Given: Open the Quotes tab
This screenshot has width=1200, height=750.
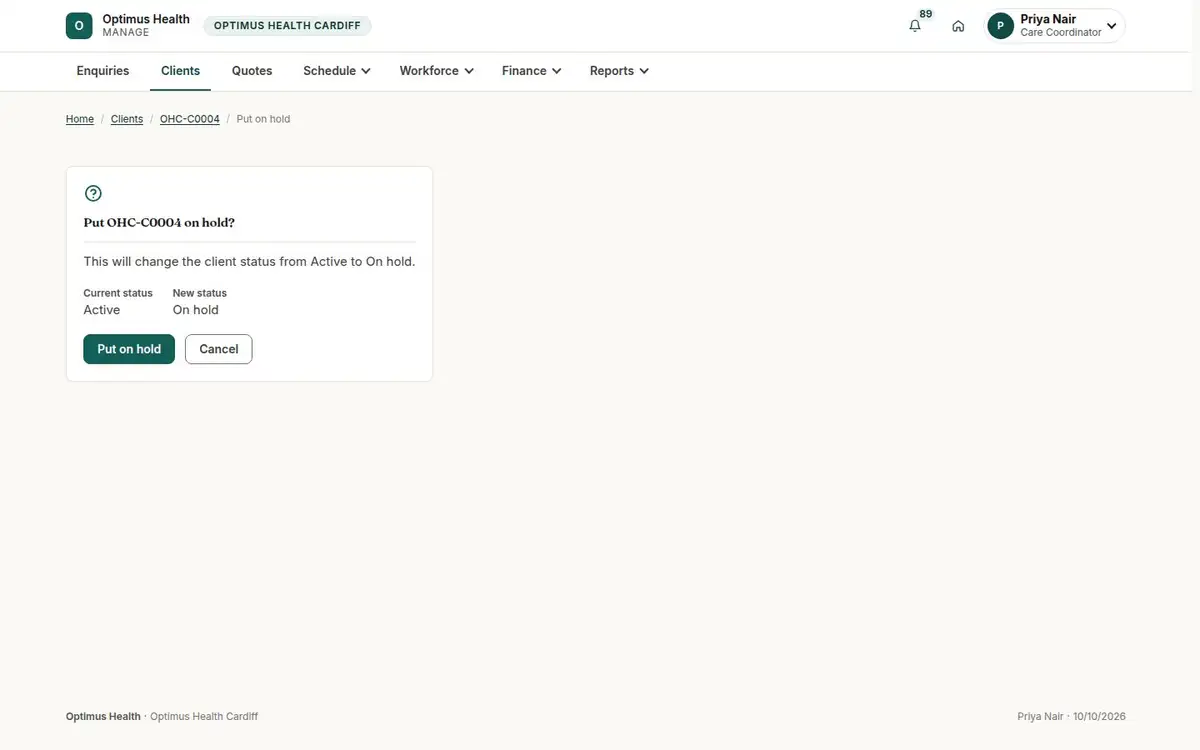Looking at the screenshot, I should pos(252,71).
